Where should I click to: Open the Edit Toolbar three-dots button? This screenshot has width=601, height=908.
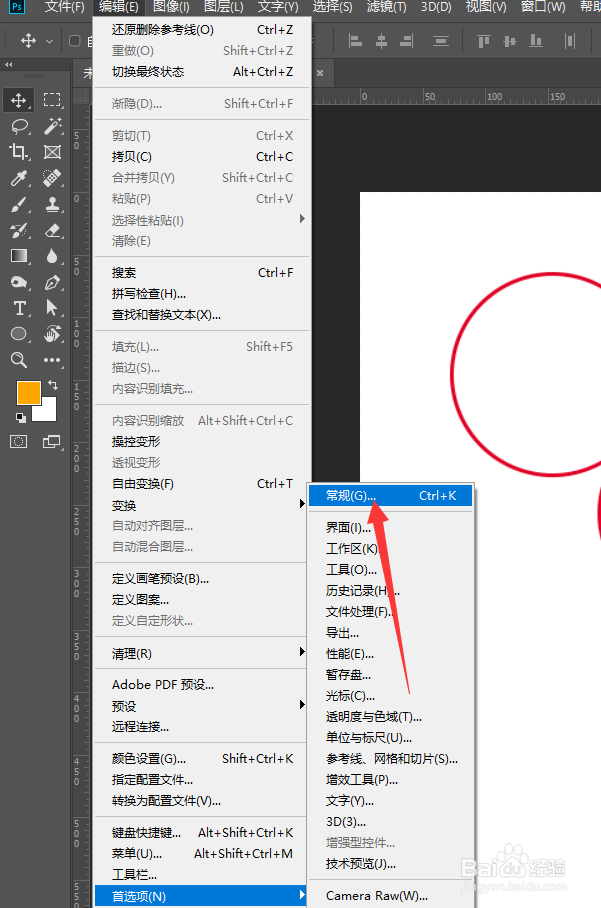52,360
